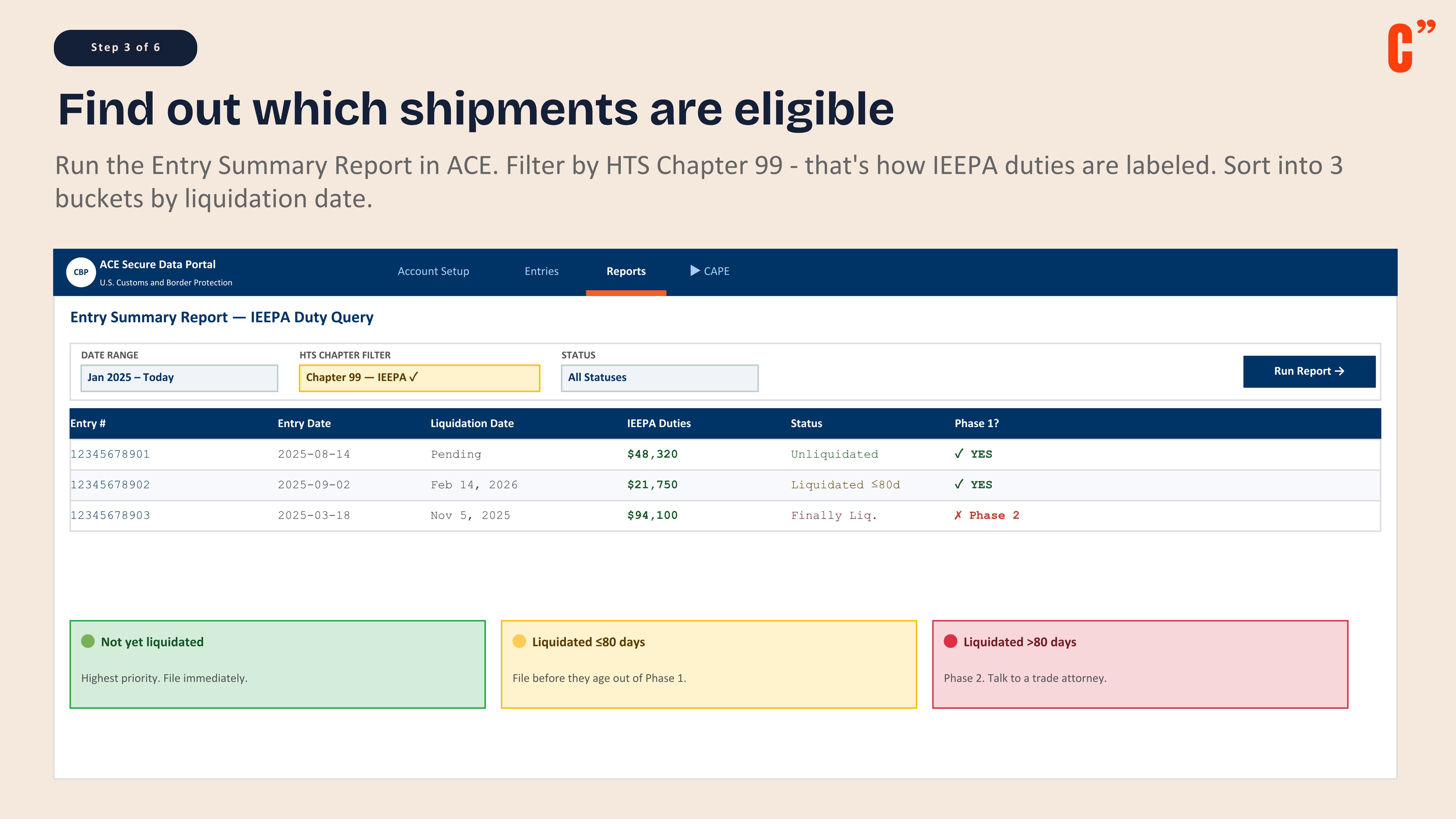Switch to the Account Setup tab
Screen dimensions: 1456x819
click(x=433, y=271)
